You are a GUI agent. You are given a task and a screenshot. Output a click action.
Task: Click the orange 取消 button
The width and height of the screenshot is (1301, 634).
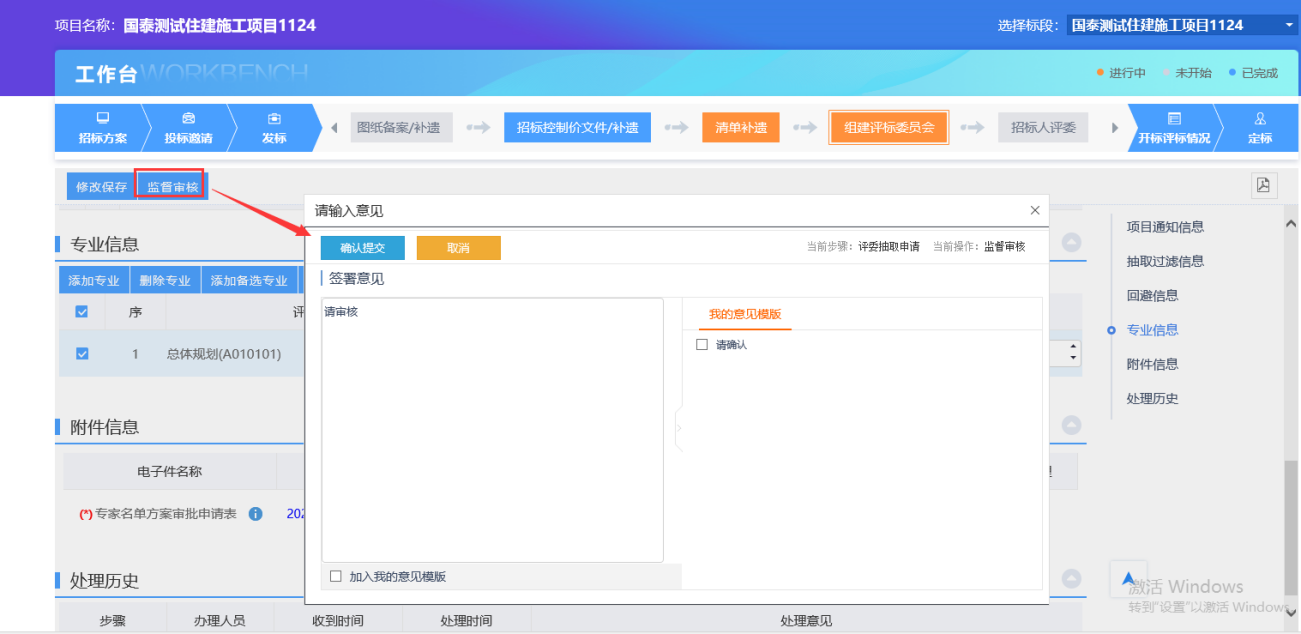[x=458, y=248]
